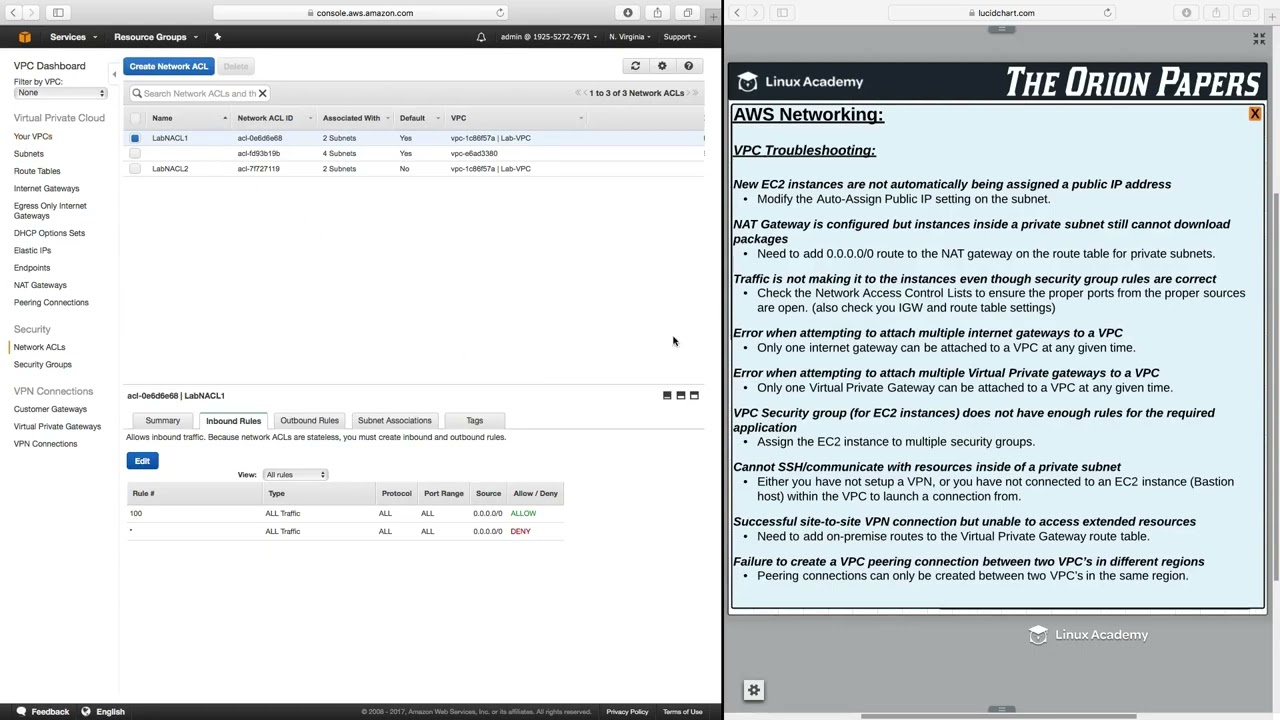Open the Privacy Policy link
Image resolution: width=1280 pixels, height=720 pixels.
tap(627, 712)
